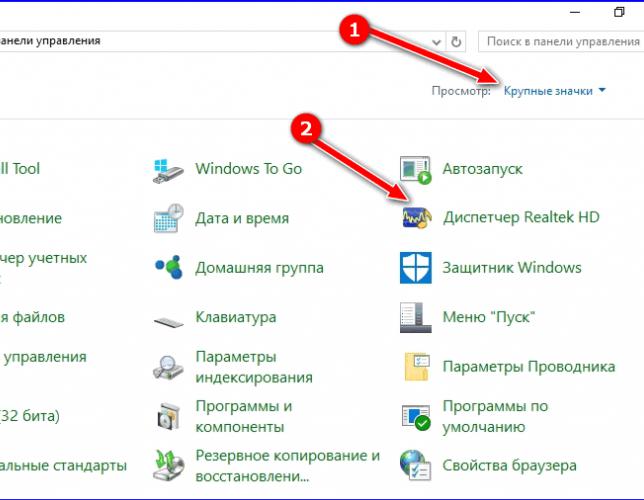The width and height of the screenshot is (644, 500).
Task: Open the Realtek HD Manager icon
Action: click(416, 218)
